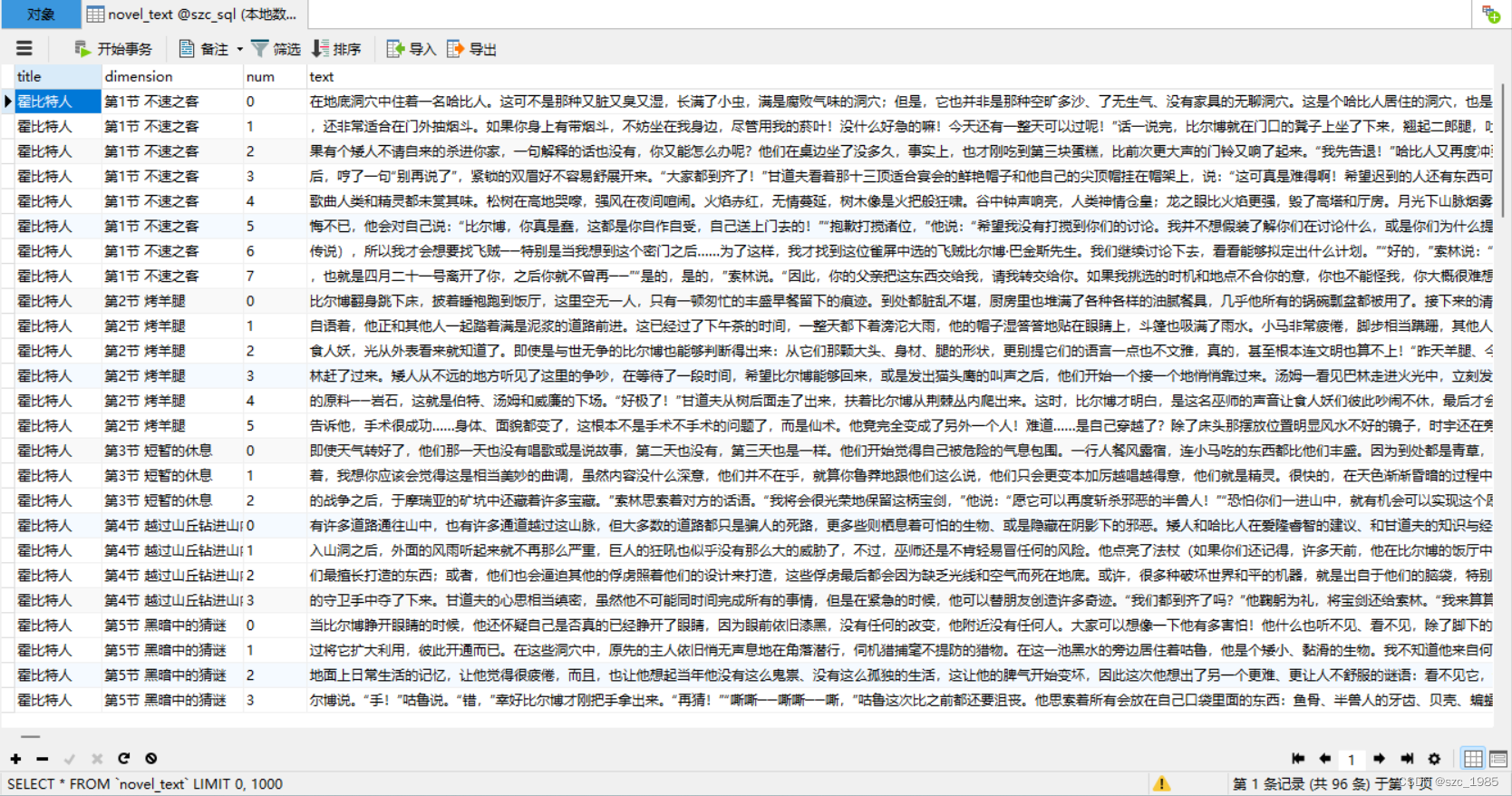Screen dimensions: 1512x796
Task: Click the text cell starting 食人妖,光从外表看来
Action: click(900, 351)
